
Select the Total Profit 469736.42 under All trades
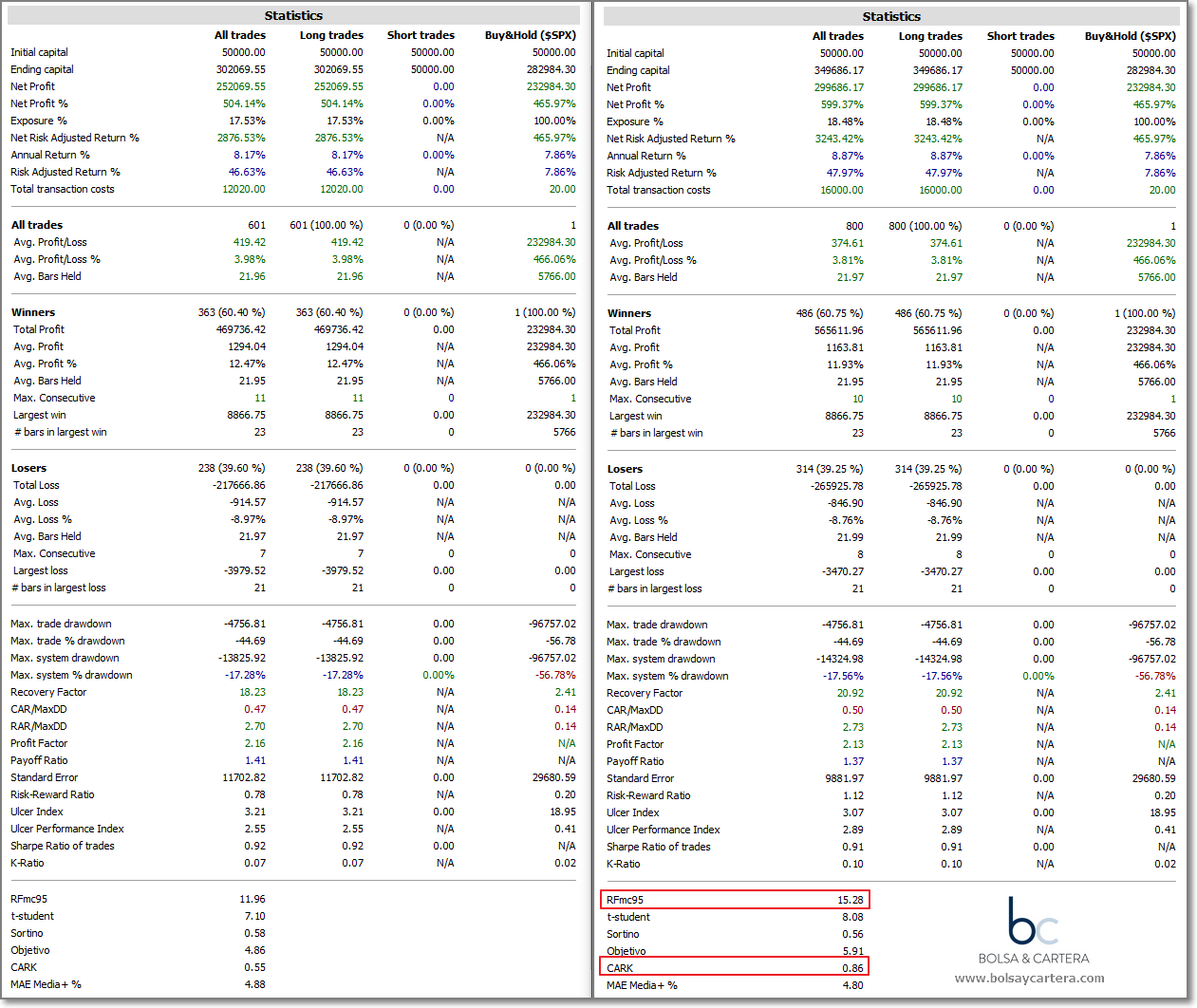242,329
